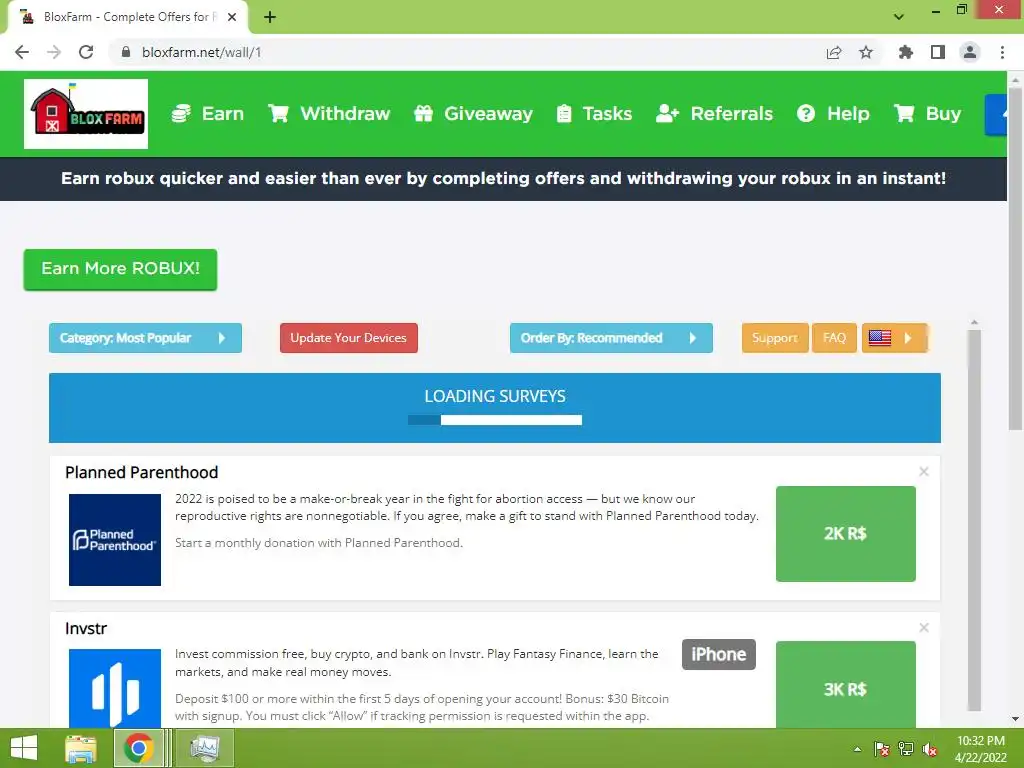
Task: Click the Invstr logo thumbnail
Action: [x=115, y=688]
